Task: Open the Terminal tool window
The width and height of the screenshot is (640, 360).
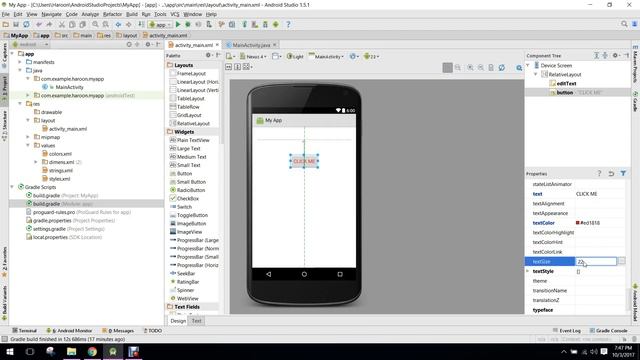Action: coord(24,331)
